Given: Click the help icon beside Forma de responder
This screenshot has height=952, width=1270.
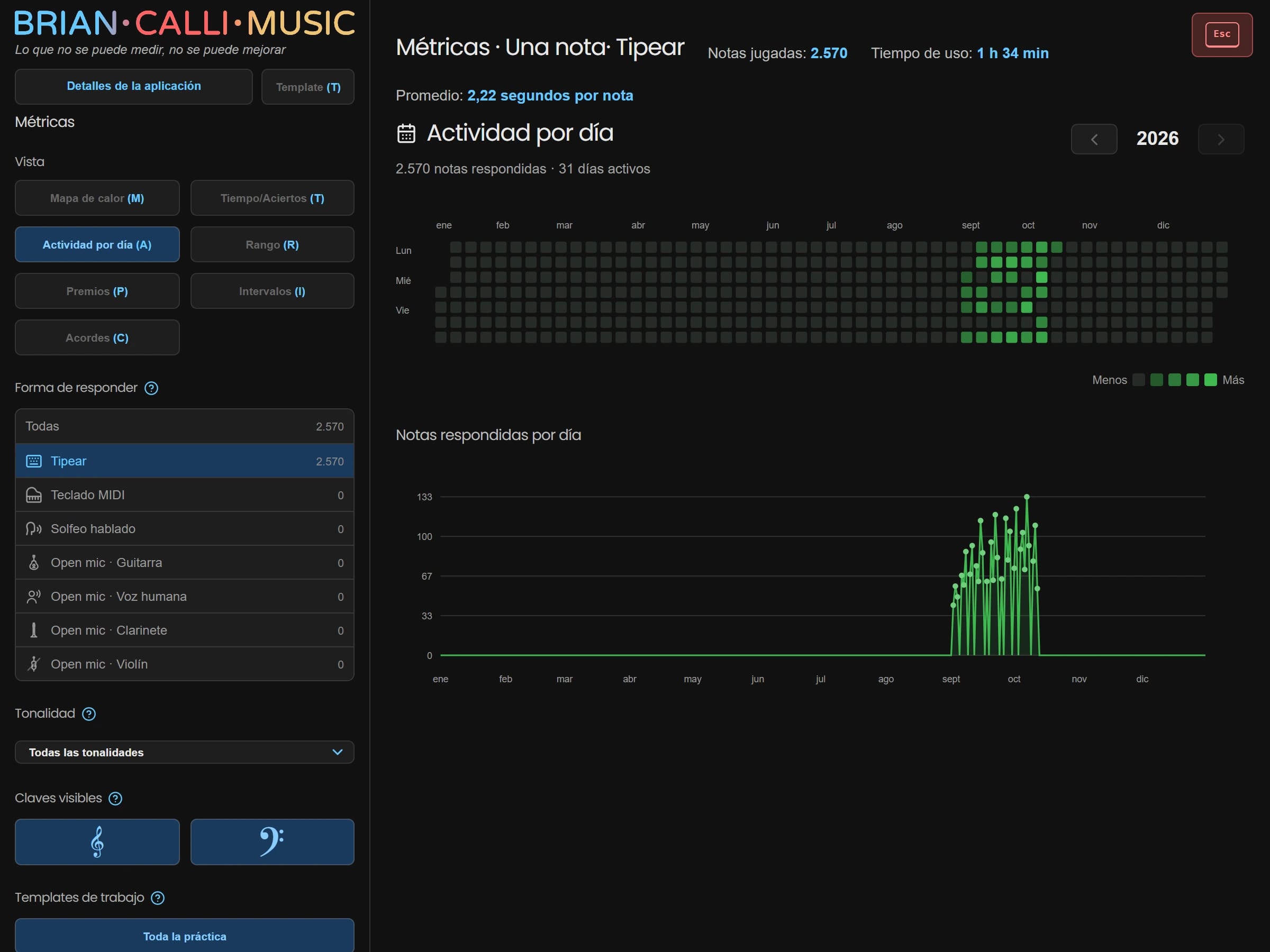Looking at the screenshot, I should click(x=151, y=389).
